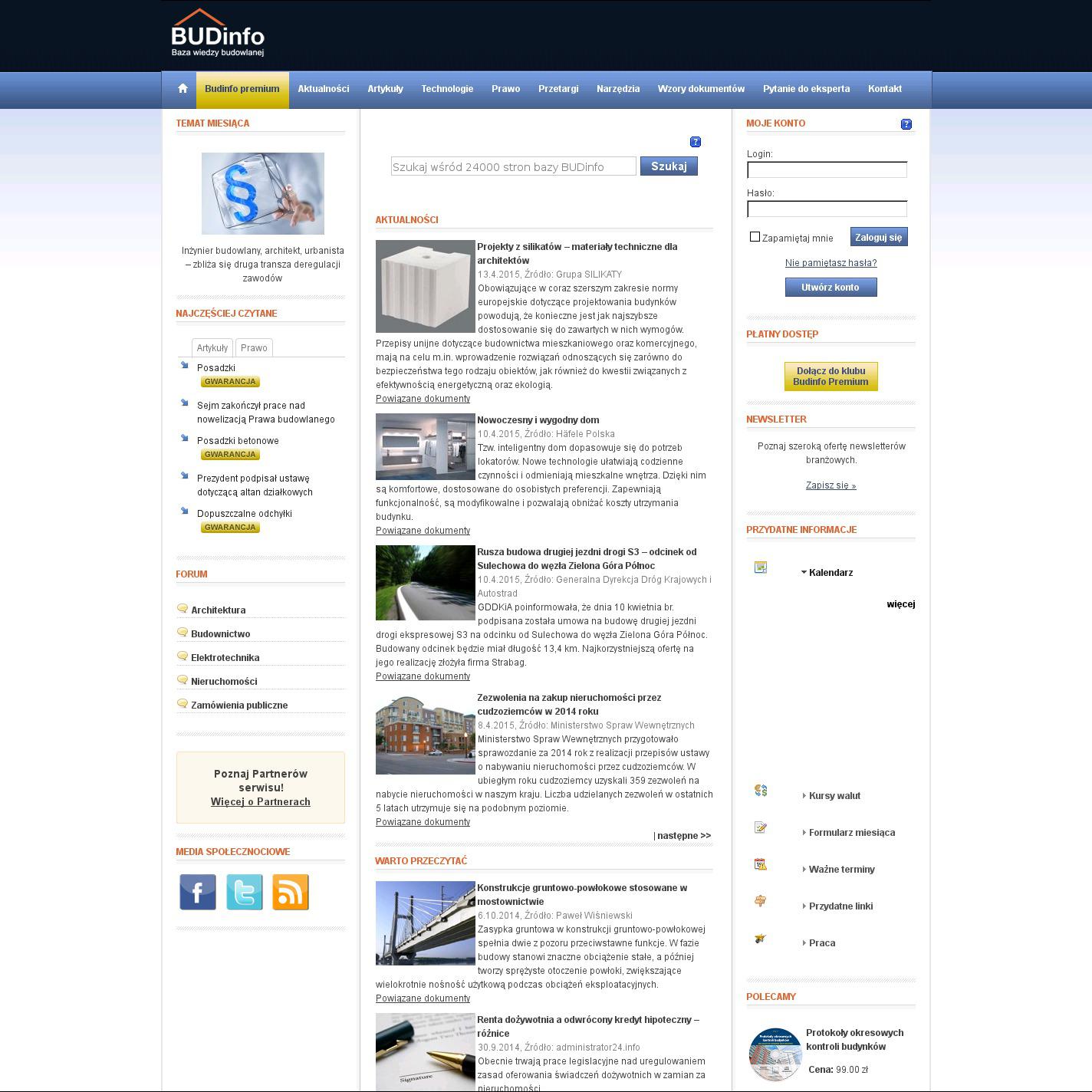Click the calendar icon in Przydatne Informacje

761,567
